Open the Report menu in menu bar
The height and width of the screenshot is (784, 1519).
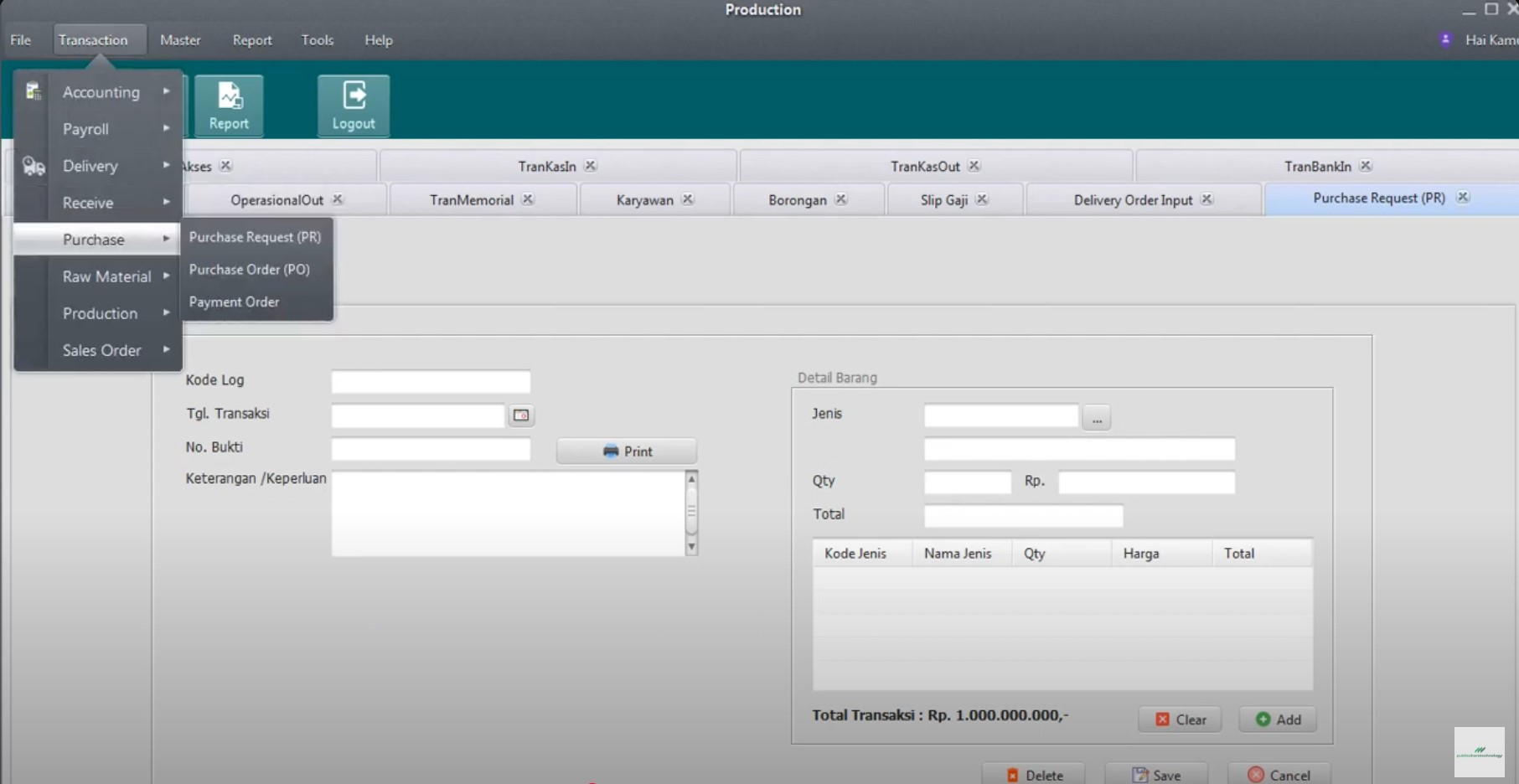tap(252, 40)
